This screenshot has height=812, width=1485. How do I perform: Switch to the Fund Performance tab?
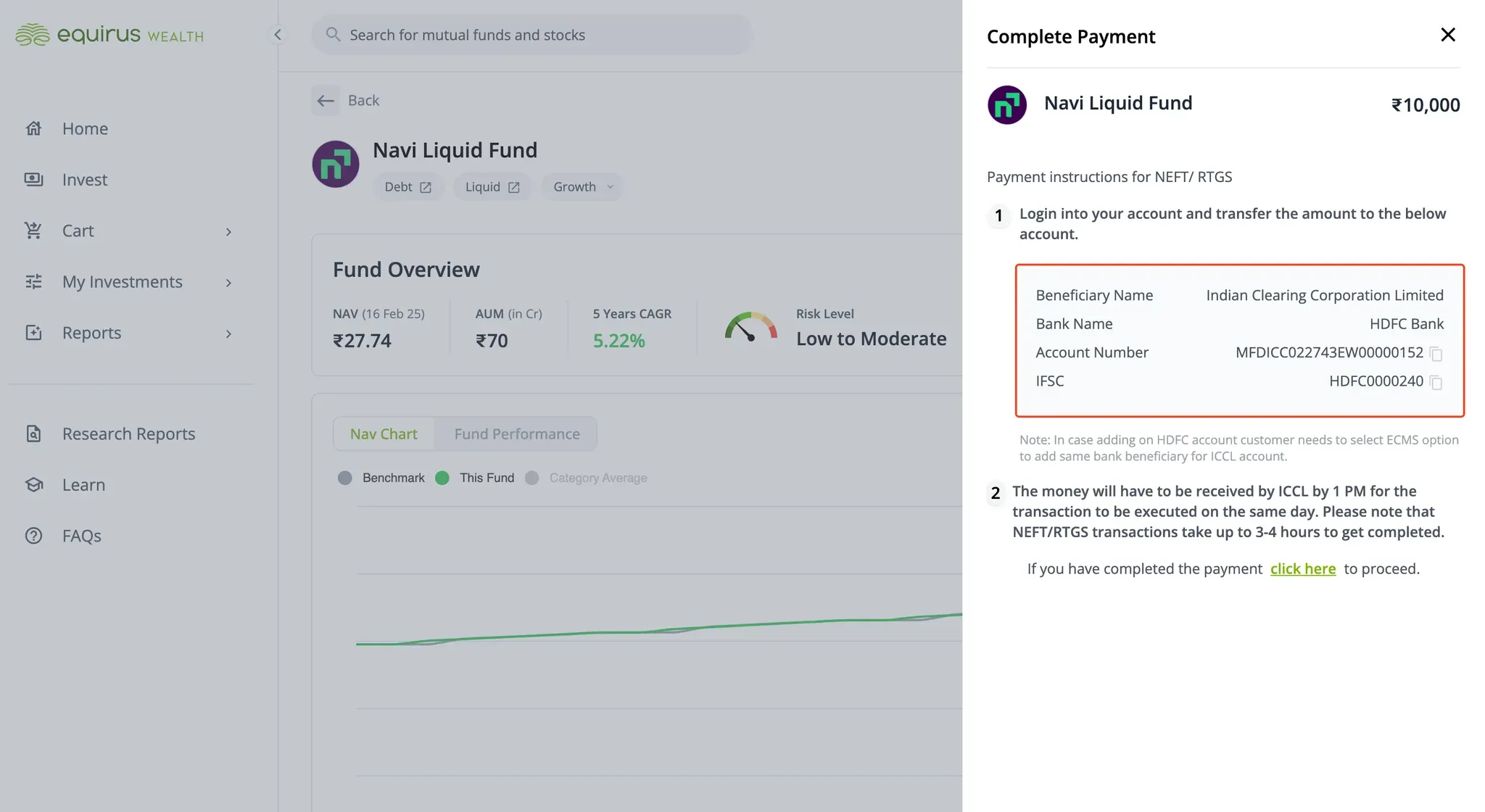point(517,434)
